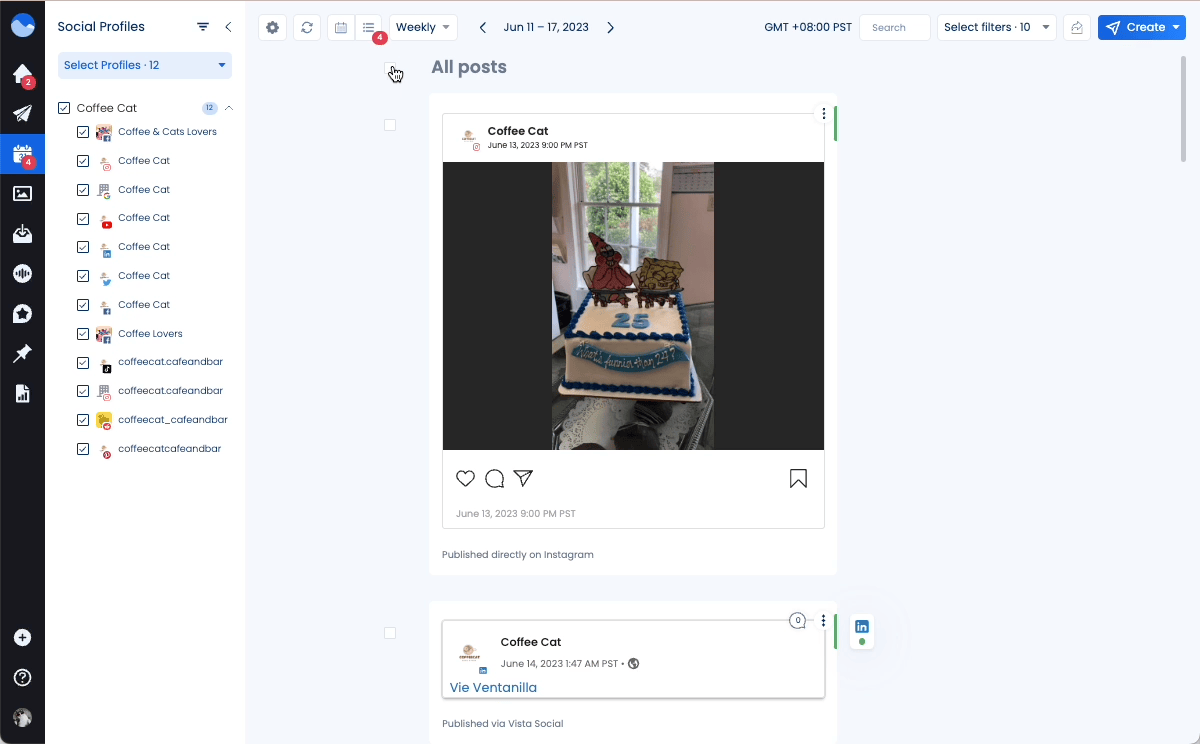
Task: Open the help question mark icon
Action: pos(22,678)
